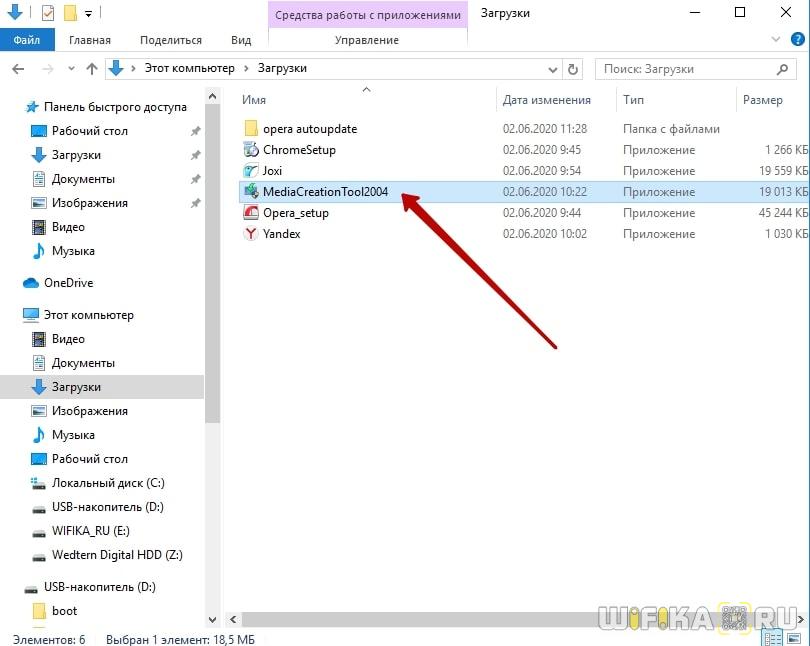Open the boot folder in sidebar

pyautogui.click(x=64, y=611)
